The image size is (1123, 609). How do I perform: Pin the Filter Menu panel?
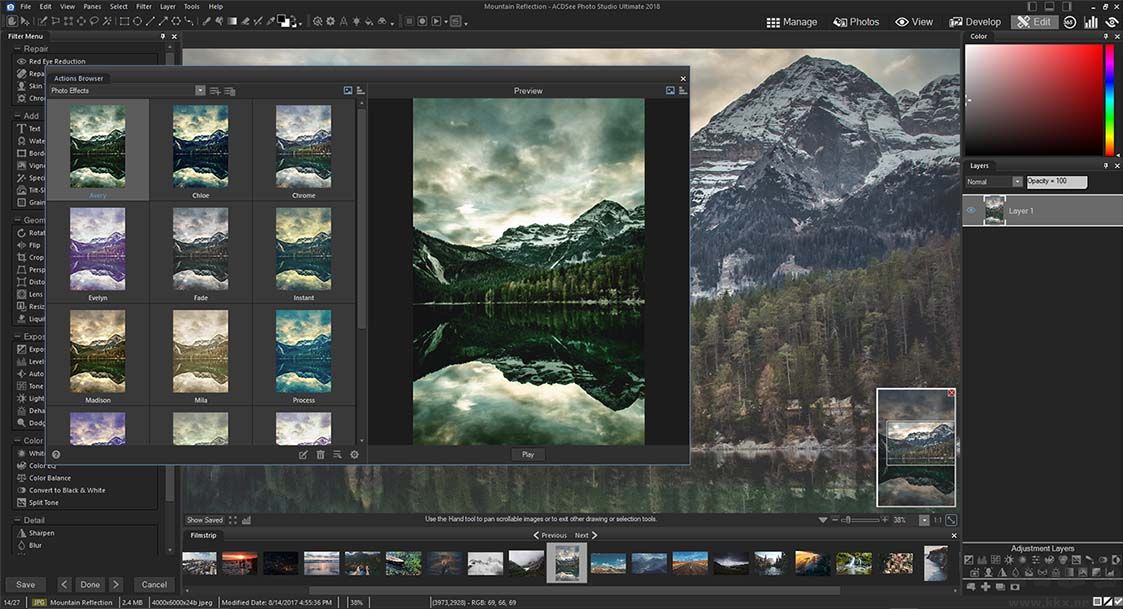[161, 35]
